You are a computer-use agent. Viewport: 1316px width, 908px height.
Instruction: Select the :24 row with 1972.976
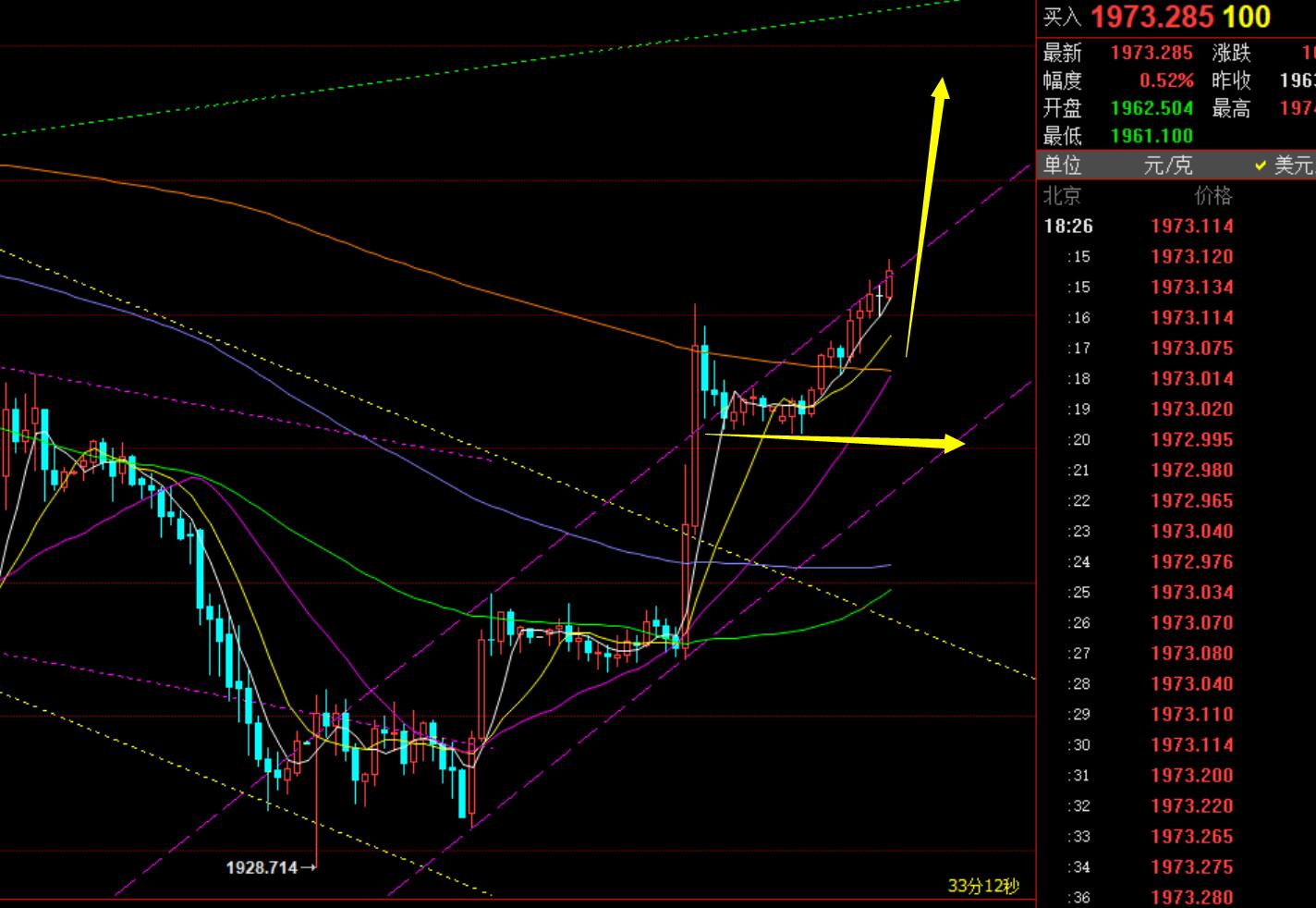coord(1176,562)
